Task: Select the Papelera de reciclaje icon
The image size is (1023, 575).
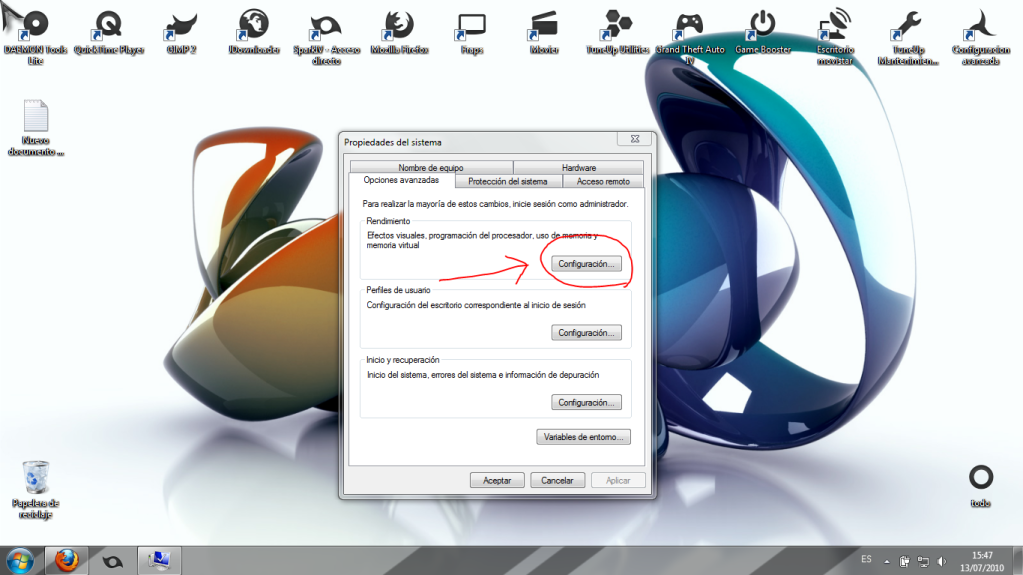Action: (35, 481)
